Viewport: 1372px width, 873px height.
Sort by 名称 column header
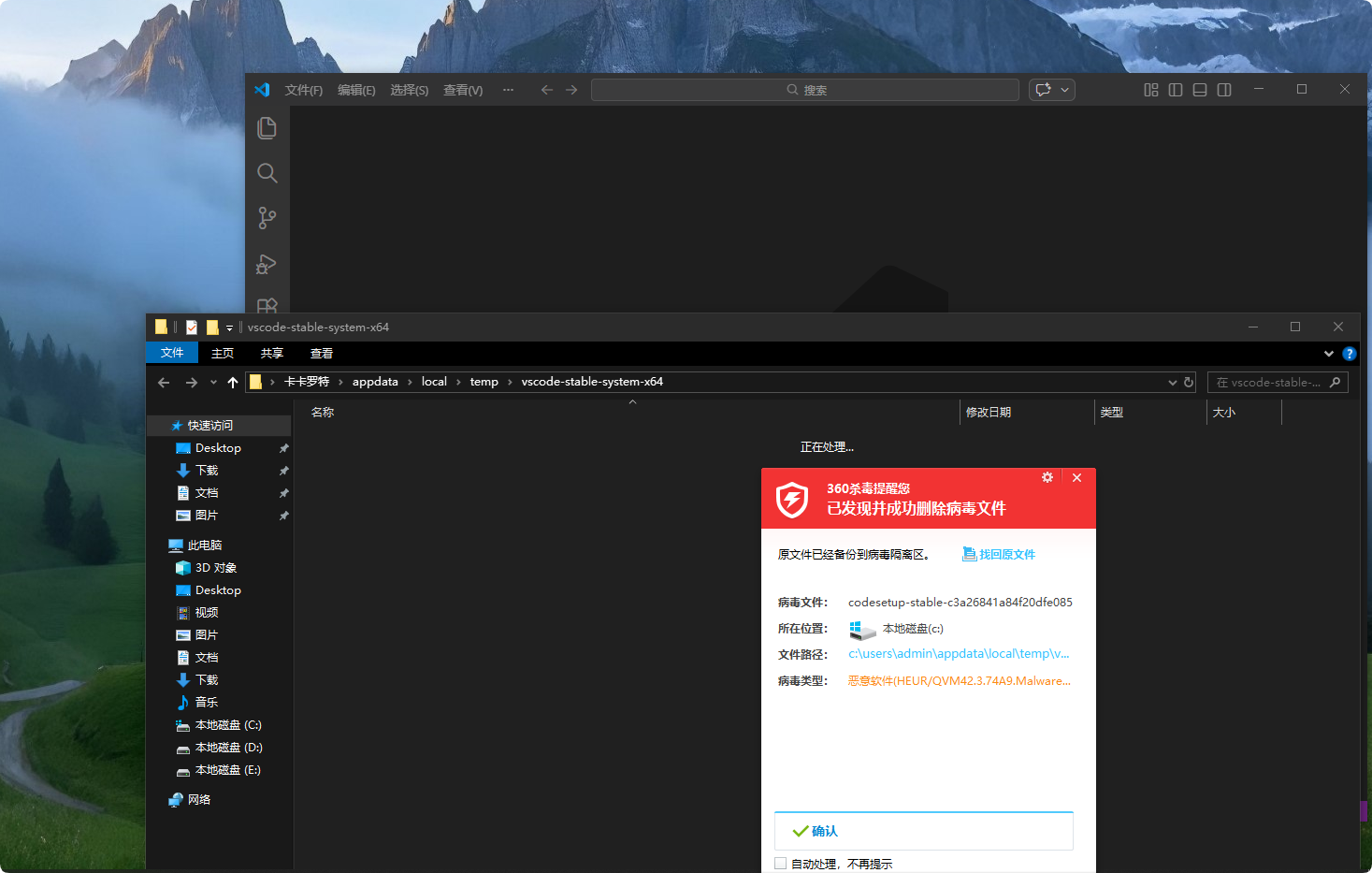pos(323,412)
